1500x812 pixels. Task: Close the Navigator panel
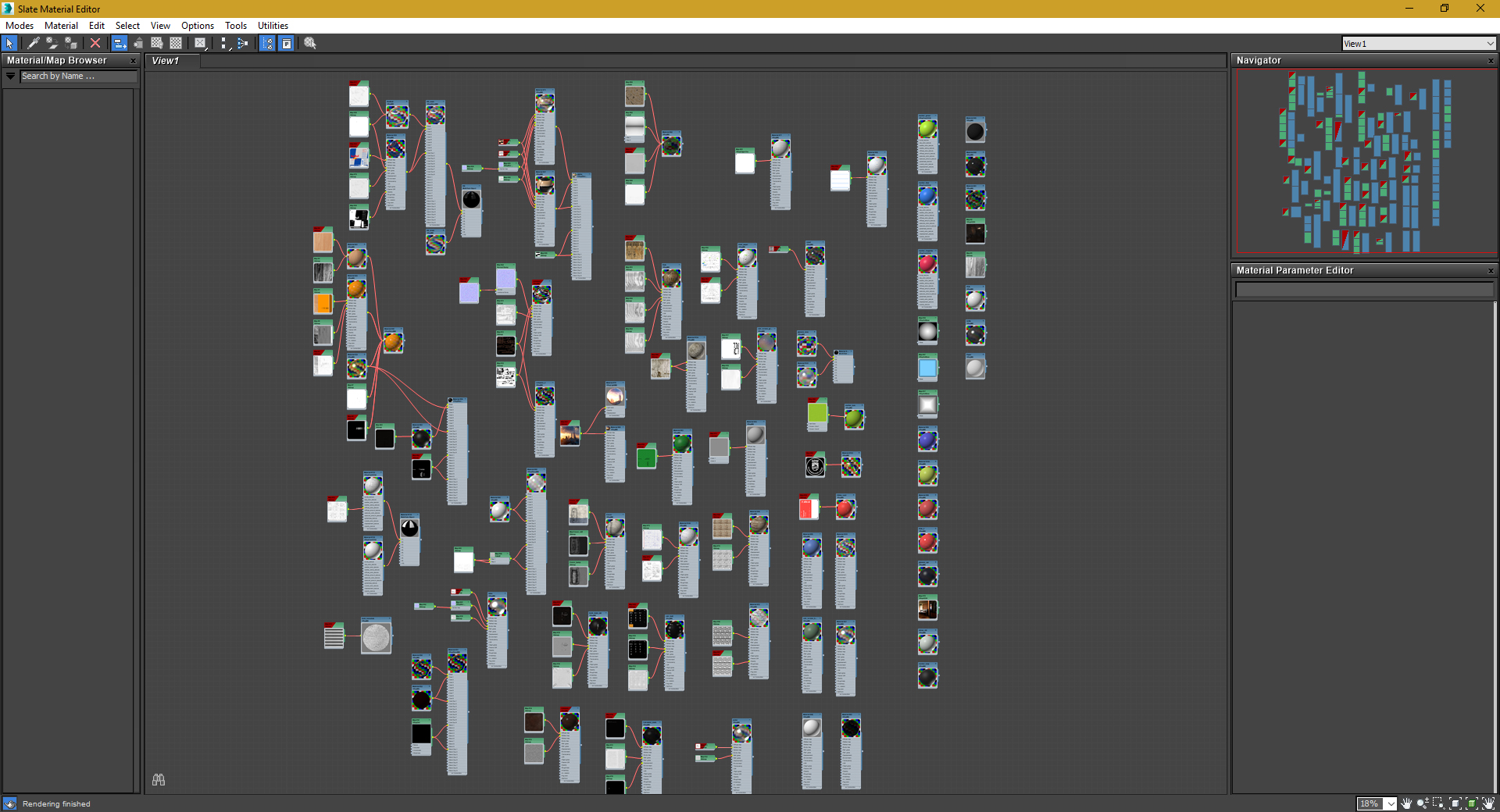(x=1491, y=61)
